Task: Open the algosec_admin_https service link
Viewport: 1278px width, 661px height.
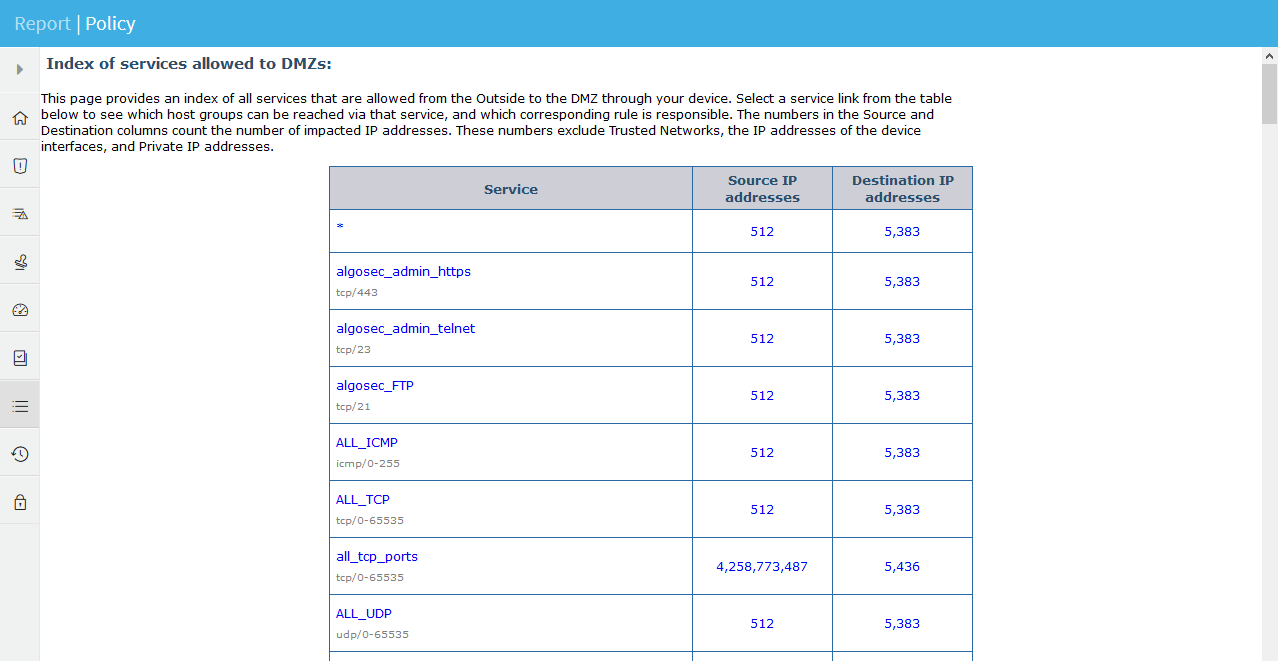Action: tap(403, 271)
